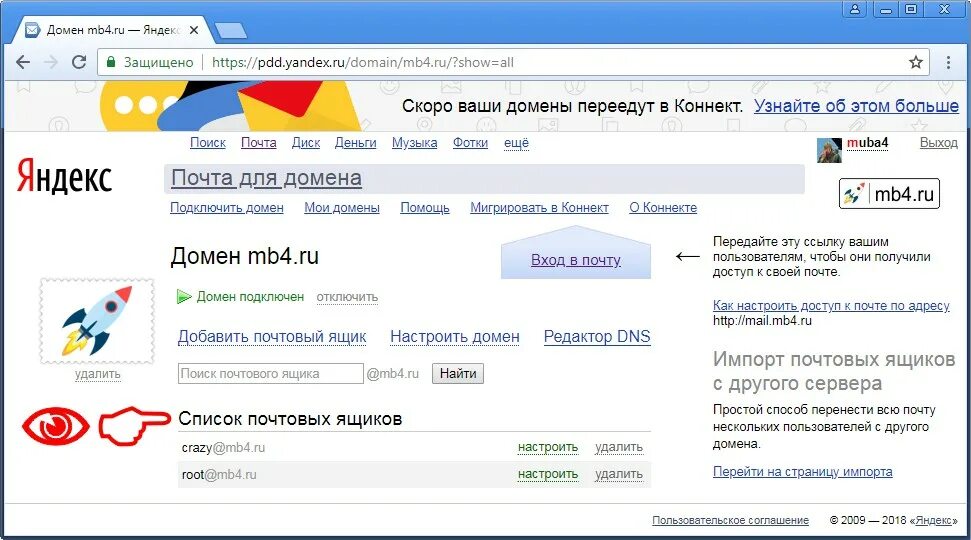Click the crazy@mb4.ru mailbox entry
The width and height of the screenshot is (971, 540).
pyautogui.click(x=223, y=448)
